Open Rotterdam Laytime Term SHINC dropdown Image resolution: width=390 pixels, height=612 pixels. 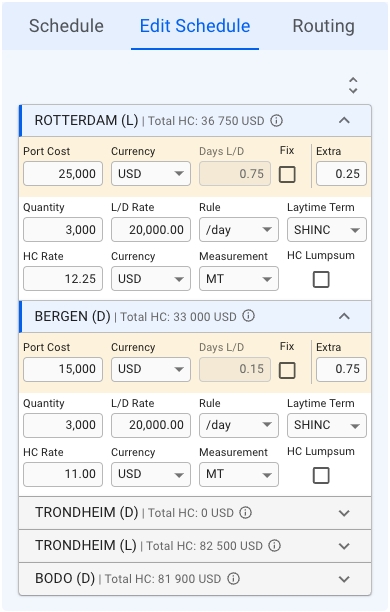coord(327,230)
